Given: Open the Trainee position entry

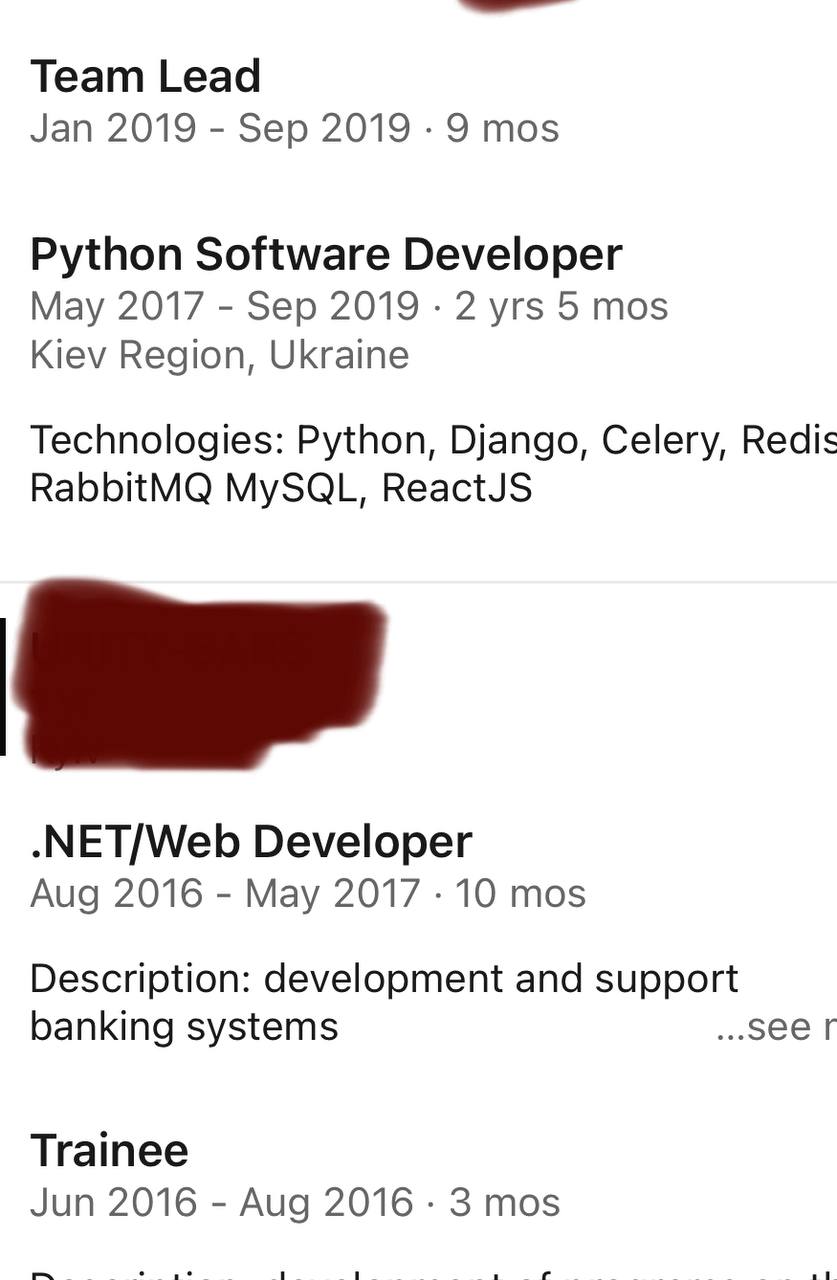Looking at the screenshot, I should tap(109, 1151).
